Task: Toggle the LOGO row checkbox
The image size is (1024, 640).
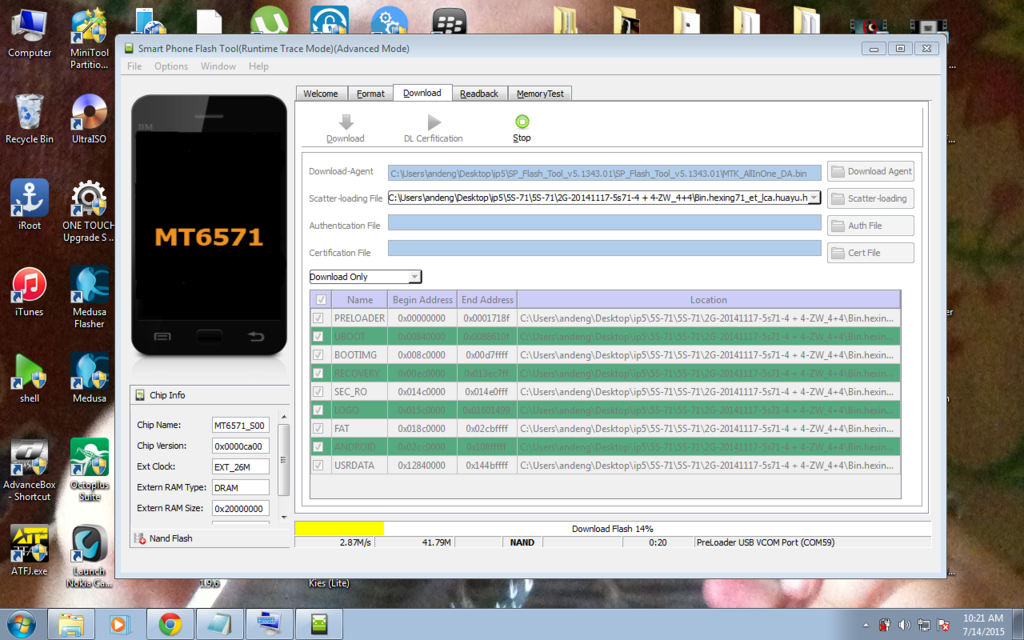Action: point(318,410)
